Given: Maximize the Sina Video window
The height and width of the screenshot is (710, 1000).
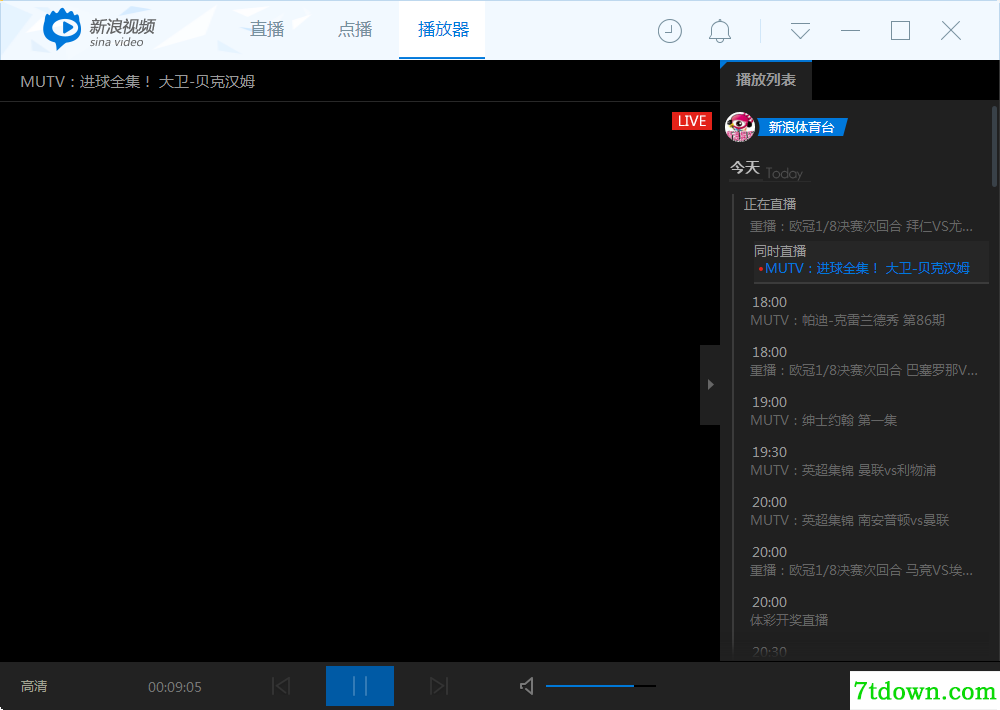Looking at the screenshot, I should tap(900, 31).
